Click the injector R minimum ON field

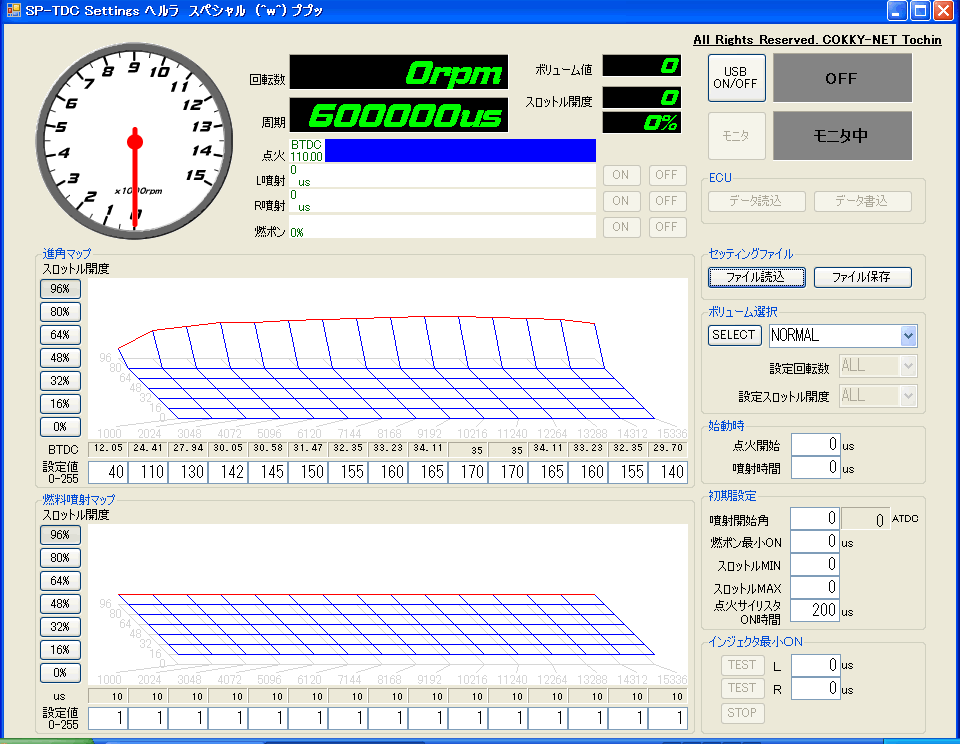816,688
